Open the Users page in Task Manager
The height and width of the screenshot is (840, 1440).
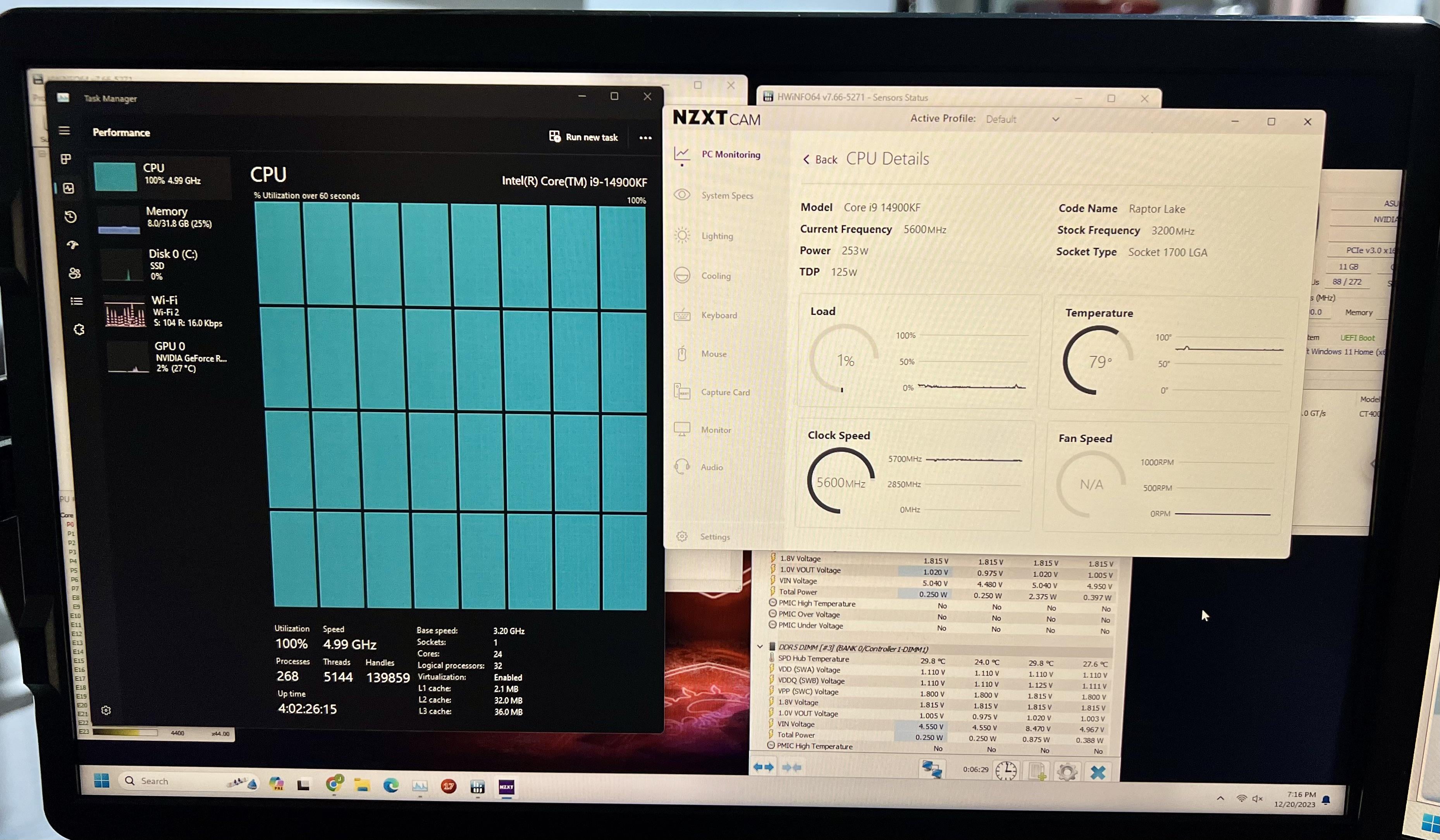click(x=74, y=273)
